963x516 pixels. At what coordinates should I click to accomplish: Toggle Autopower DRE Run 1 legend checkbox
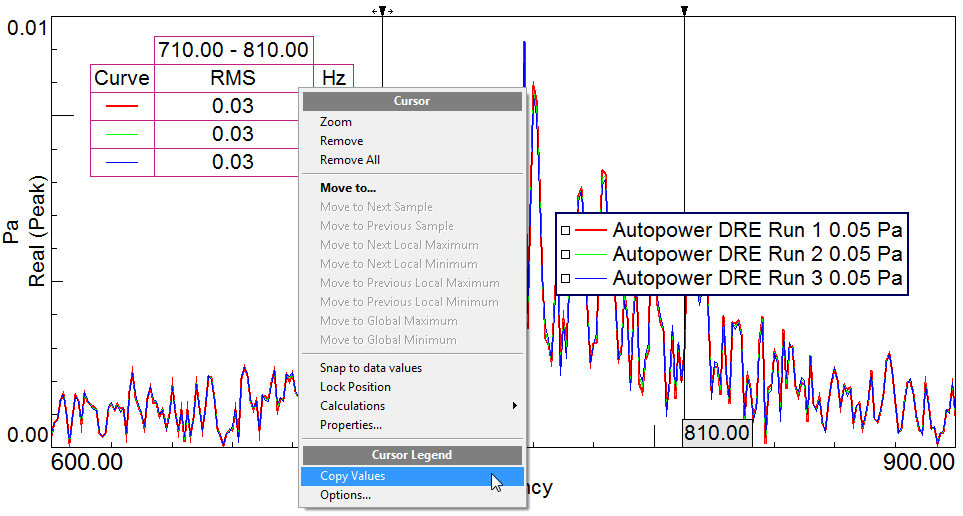(x=565, y=229)
